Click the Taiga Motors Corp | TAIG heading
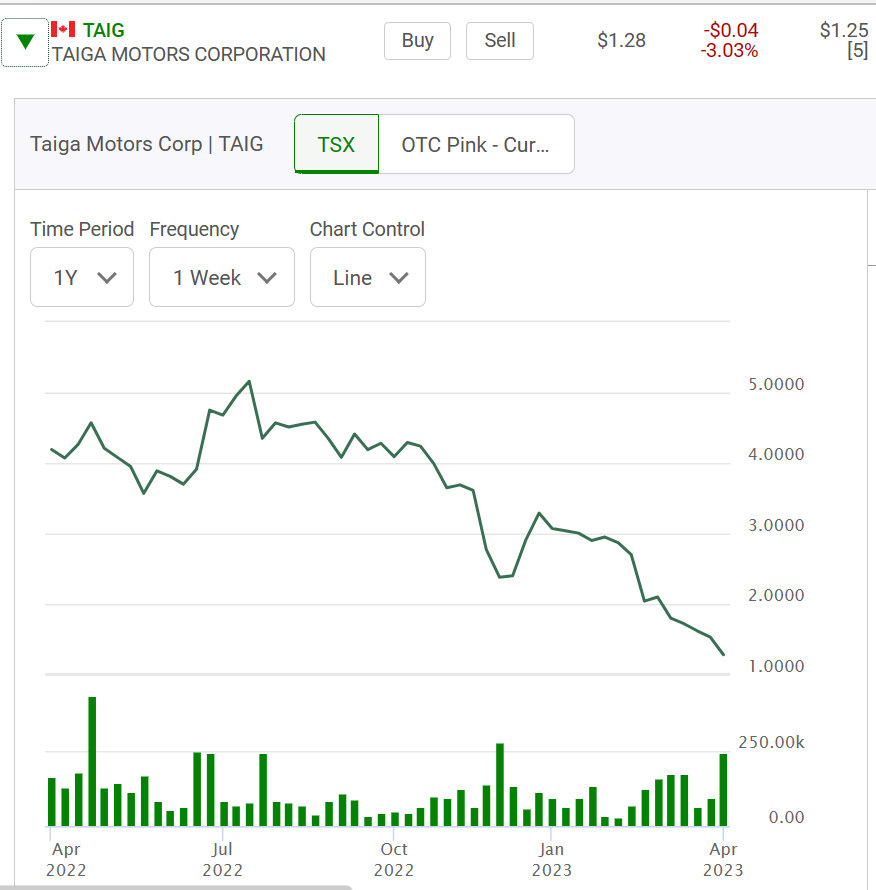Screen dimensions: 876x890 pos(146,144)
